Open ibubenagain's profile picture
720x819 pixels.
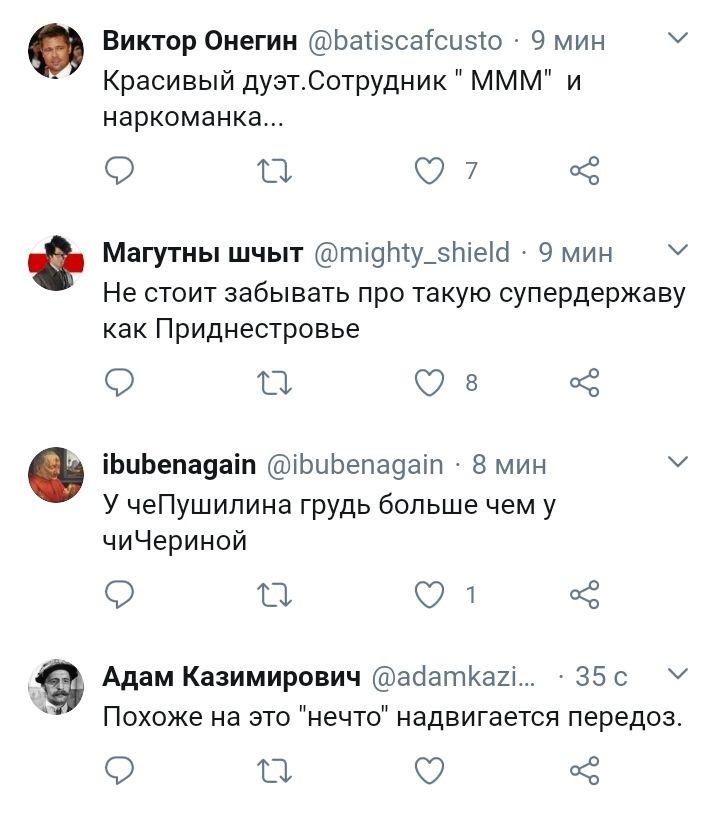(55, 474)
